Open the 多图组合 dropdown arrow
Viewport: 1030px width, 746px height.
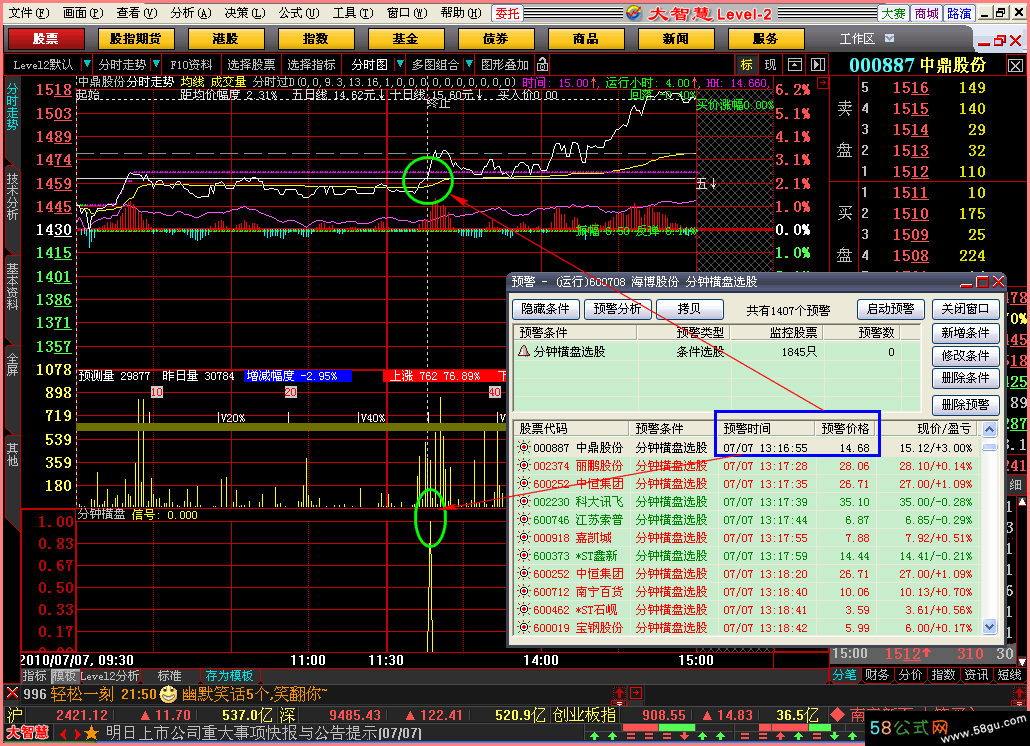tap(469, 64)
